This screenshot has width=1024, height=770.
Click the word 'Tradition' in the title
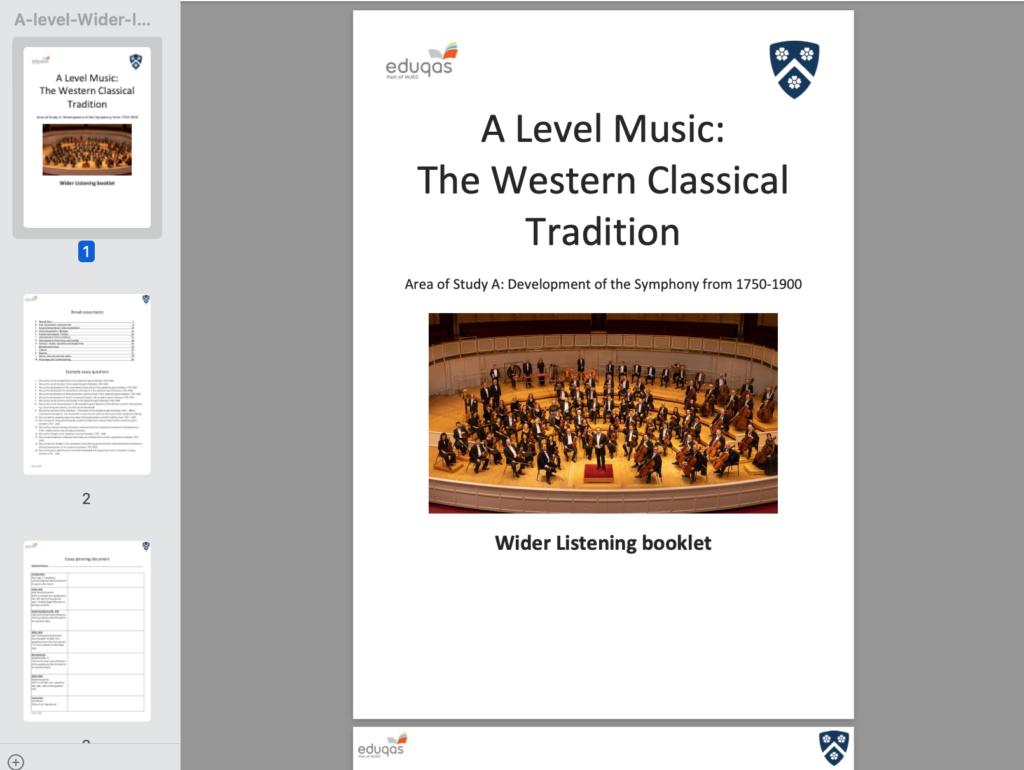pyautogui.click(x=602, y=232)
